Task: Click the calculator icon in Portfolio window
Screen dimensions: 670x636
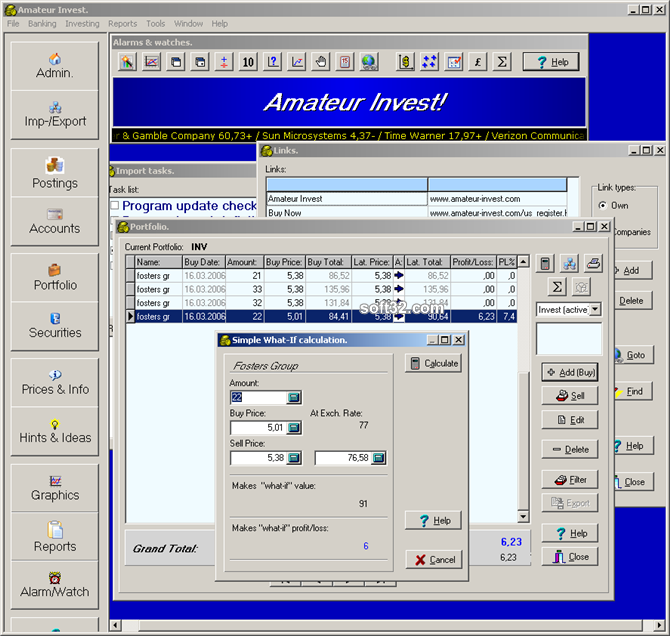Action: click(545, 264)
